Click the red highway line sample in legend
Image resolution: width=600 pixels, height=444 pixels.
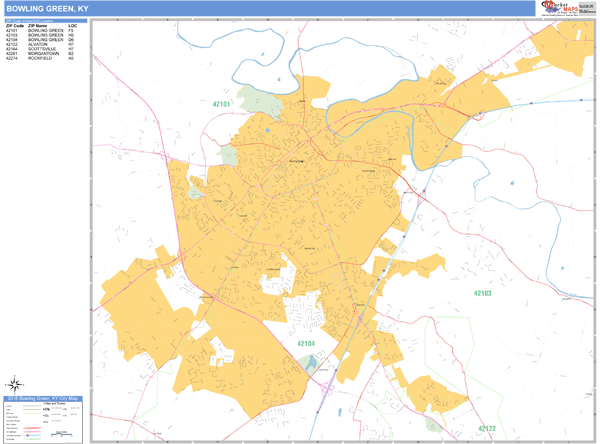tap(32, 428)
